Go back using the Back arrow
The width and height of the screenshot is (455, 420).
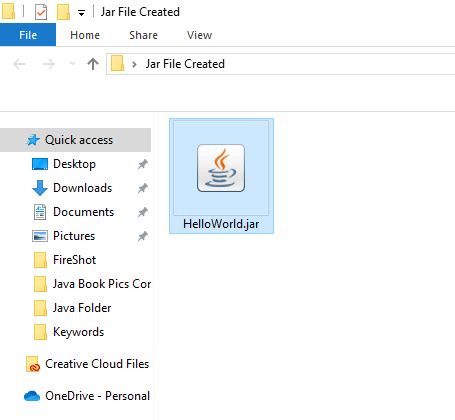point(19,64)
